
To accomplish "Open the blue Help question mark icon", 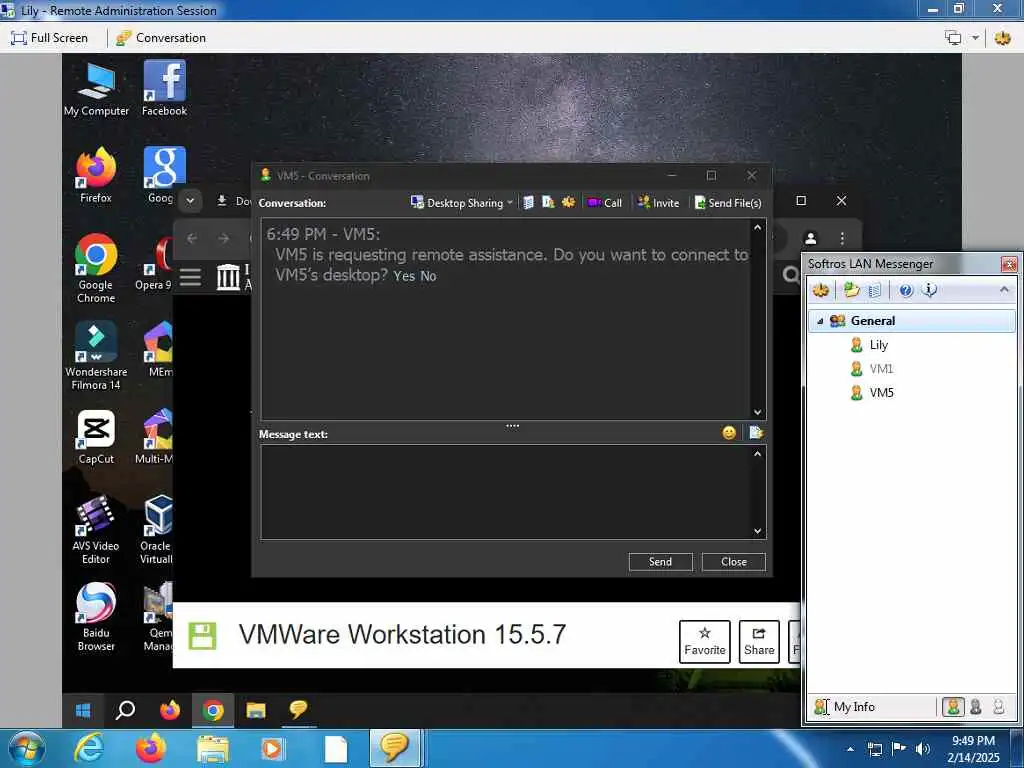I will click(x=906, y=290).
